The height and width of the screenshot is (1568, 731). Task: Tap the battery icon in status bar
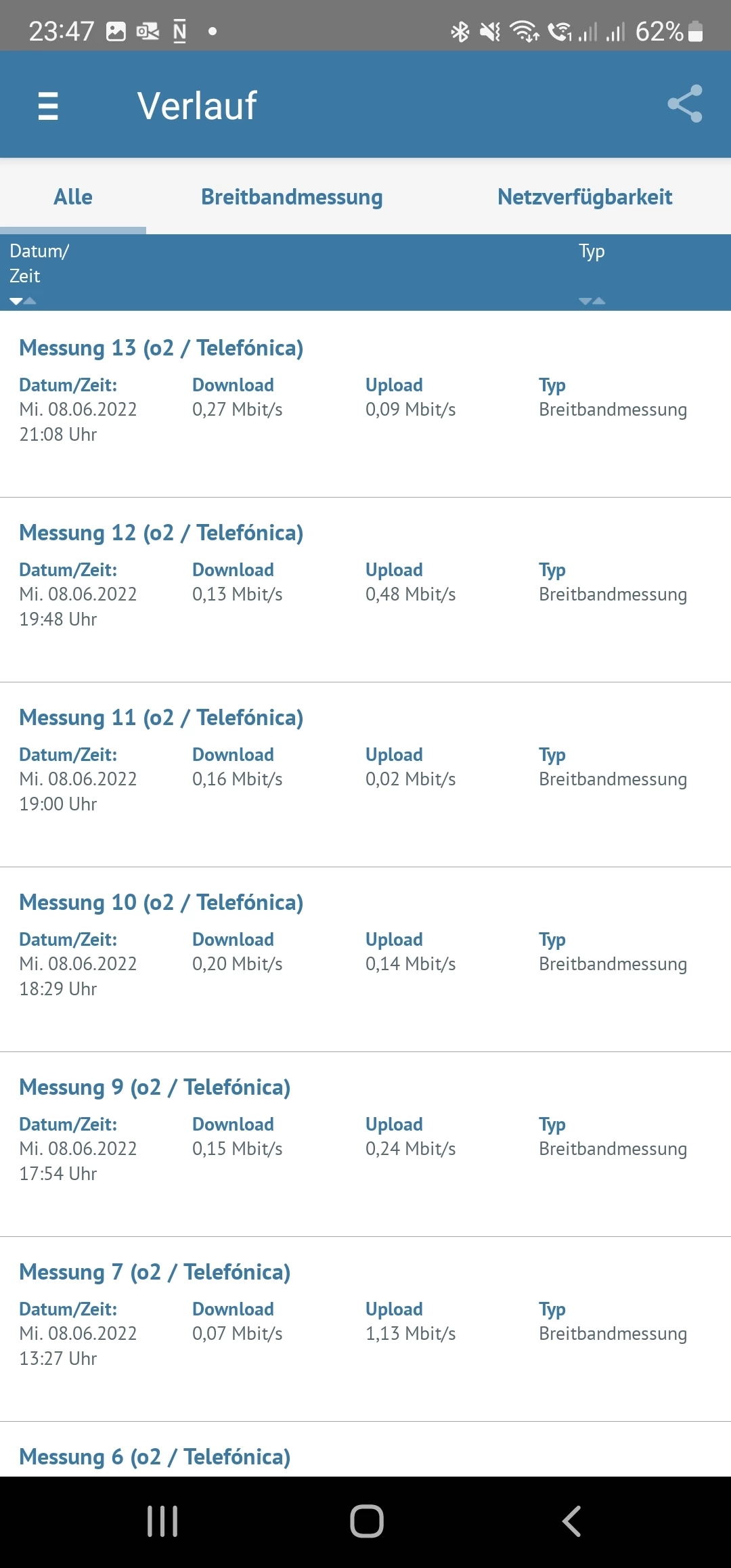pos(695,32)
